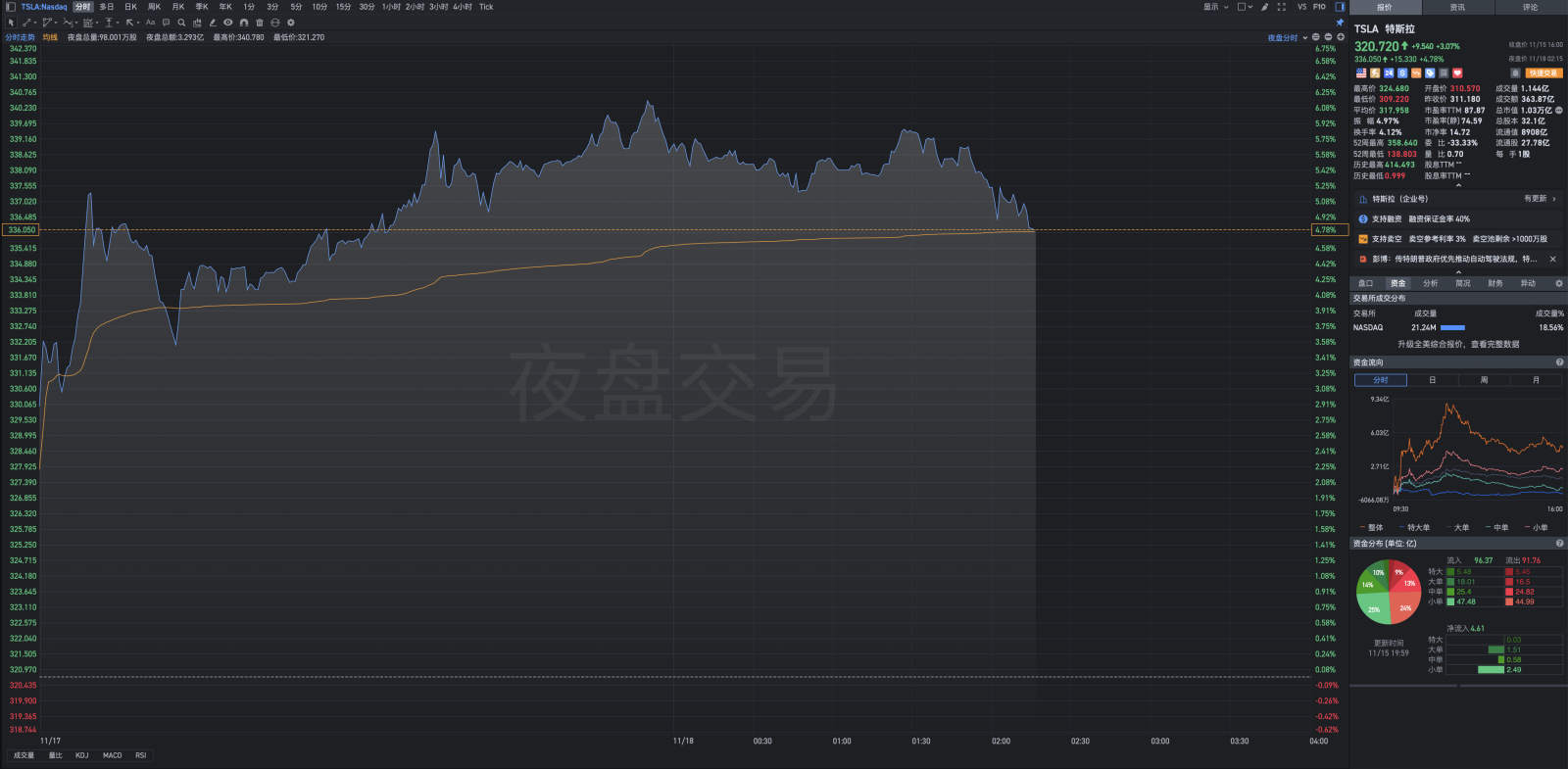Expand the 夜盘分时 session dropdown
The width and height of the screenshot is (1568, 769).
click(x=1305, y=38)
